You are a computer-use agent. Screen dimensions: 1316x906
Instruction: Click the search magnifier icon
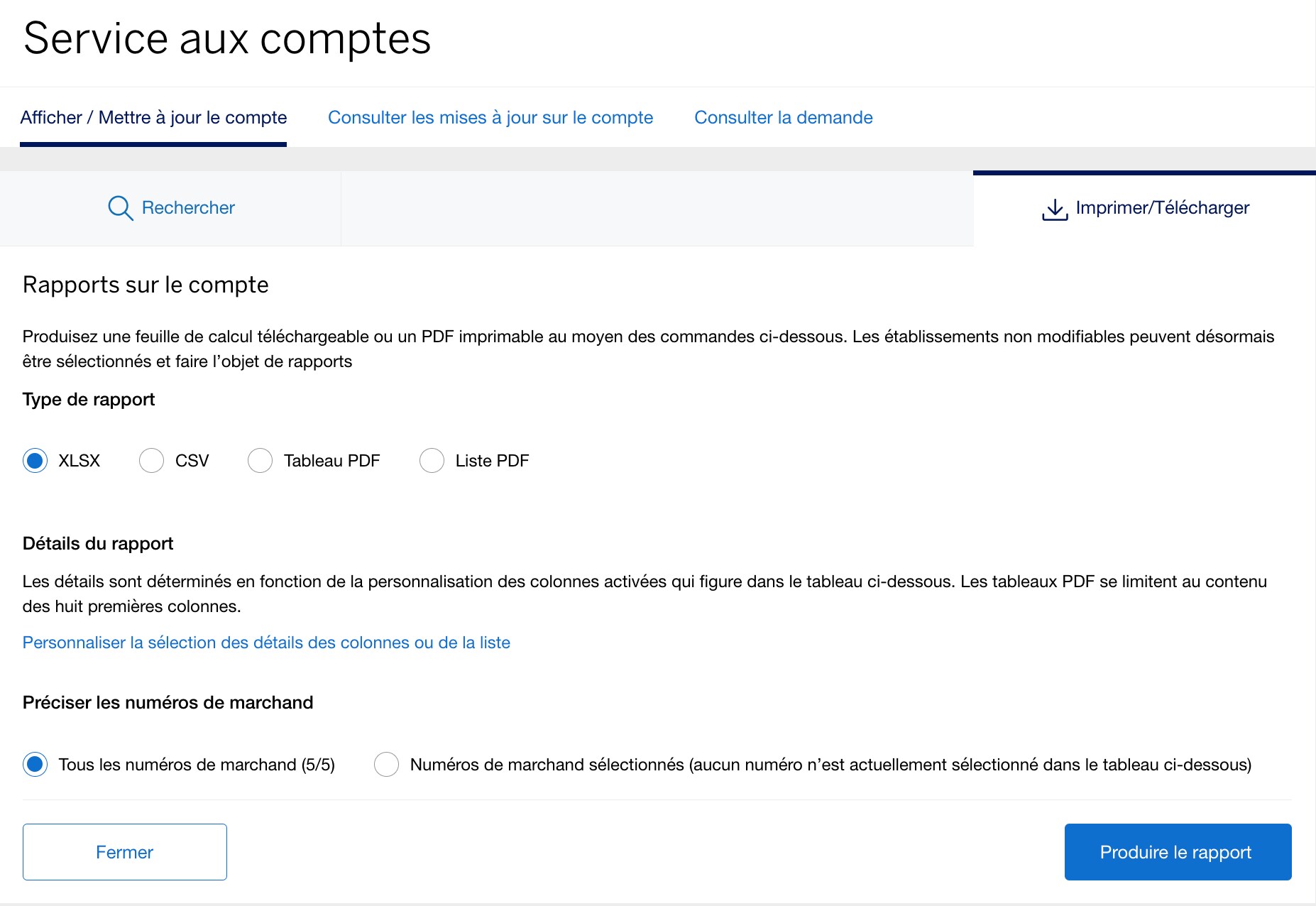coord(119,207)
